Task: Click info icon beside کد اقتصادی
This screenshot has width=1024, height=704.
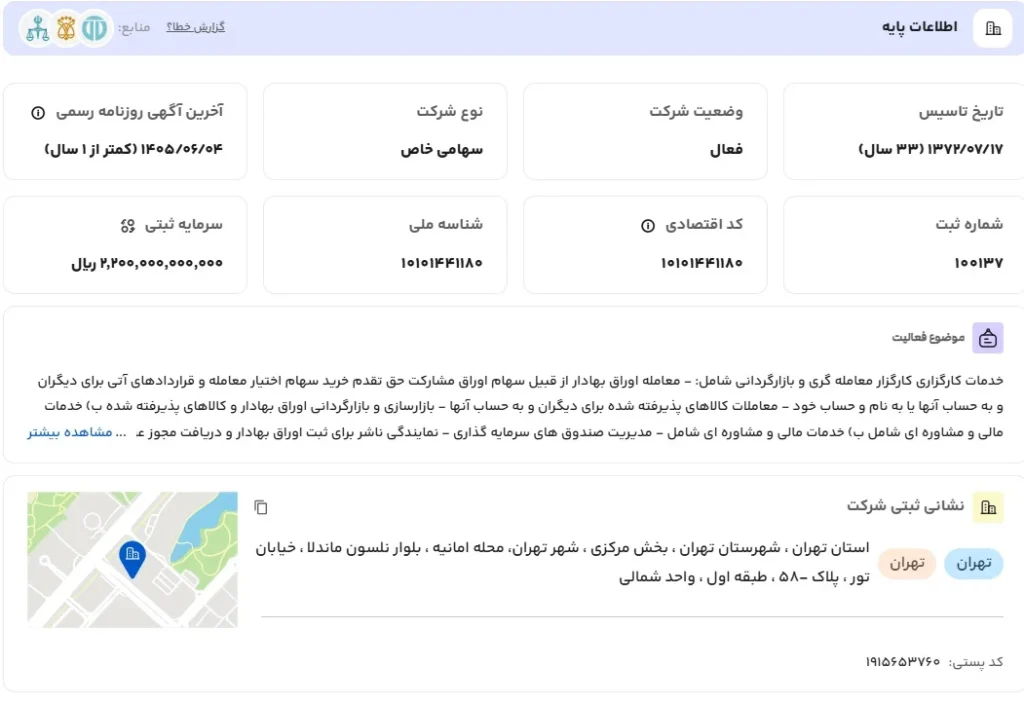Action: [647, 226]
